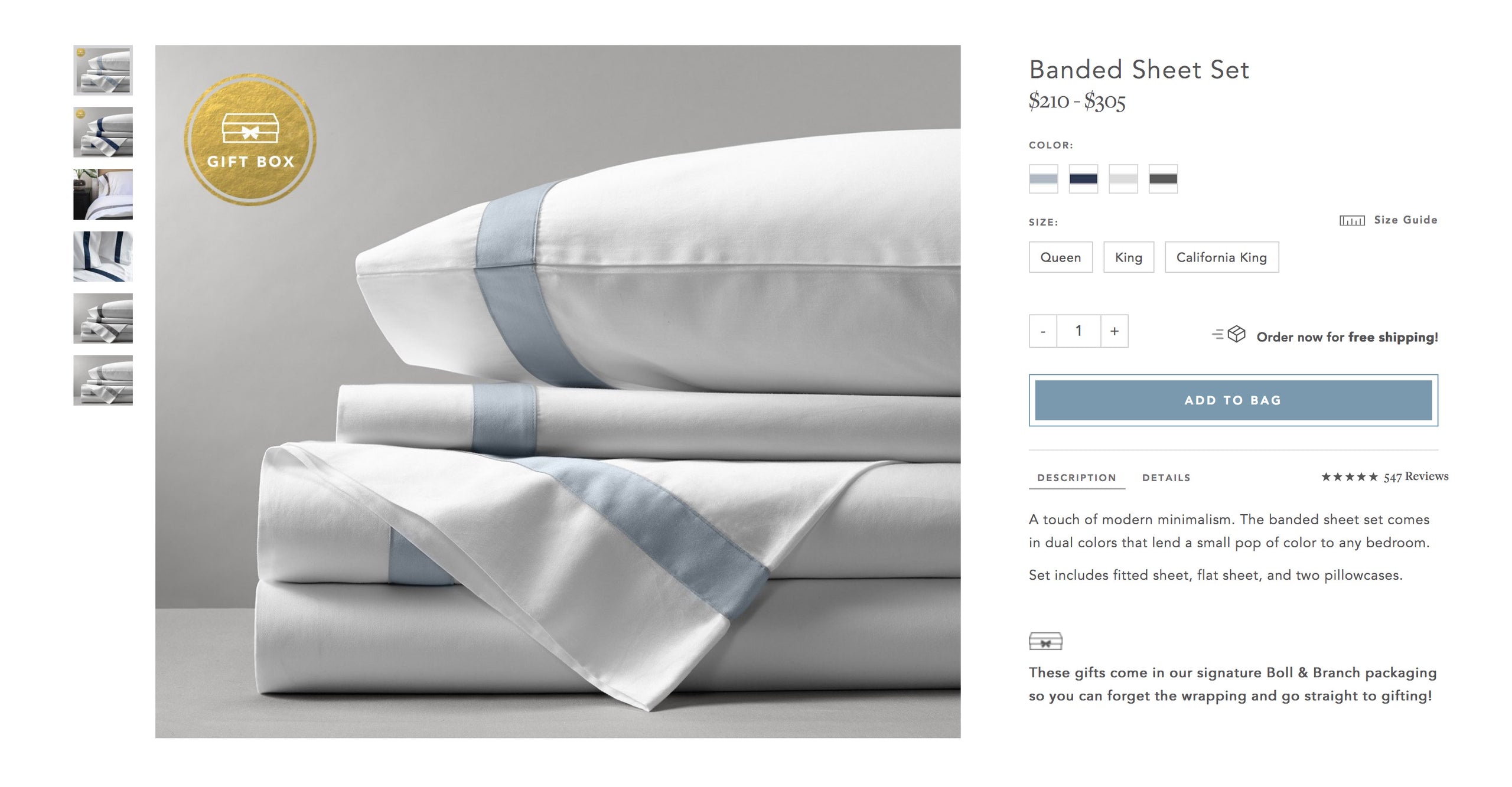Click the gold Gift Box badge icon
Image resolution: width=1512 pixels, height=787 pixels.
pos(250,139)
